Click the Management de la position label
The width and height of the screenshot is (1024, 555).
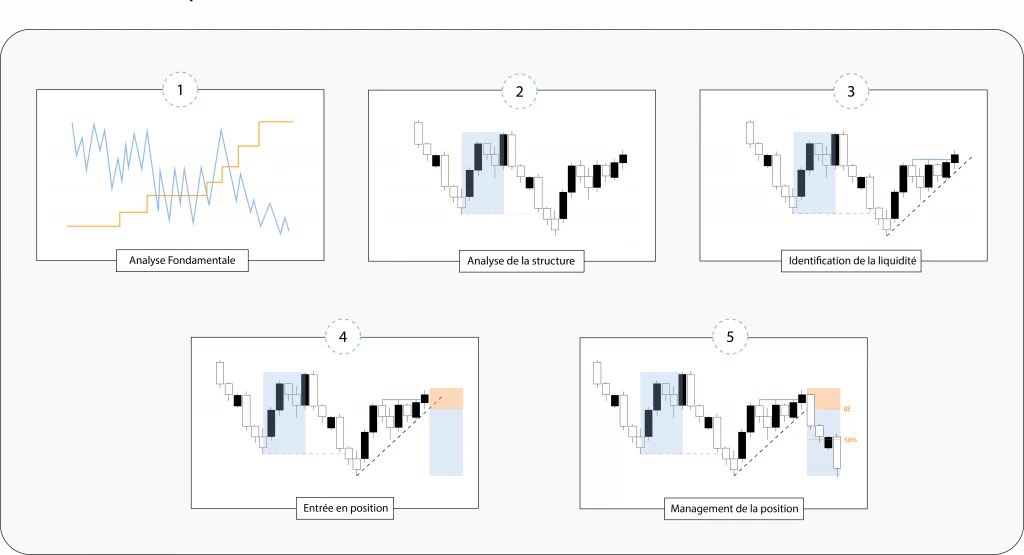pyautogui.click(x=733, y=508)
